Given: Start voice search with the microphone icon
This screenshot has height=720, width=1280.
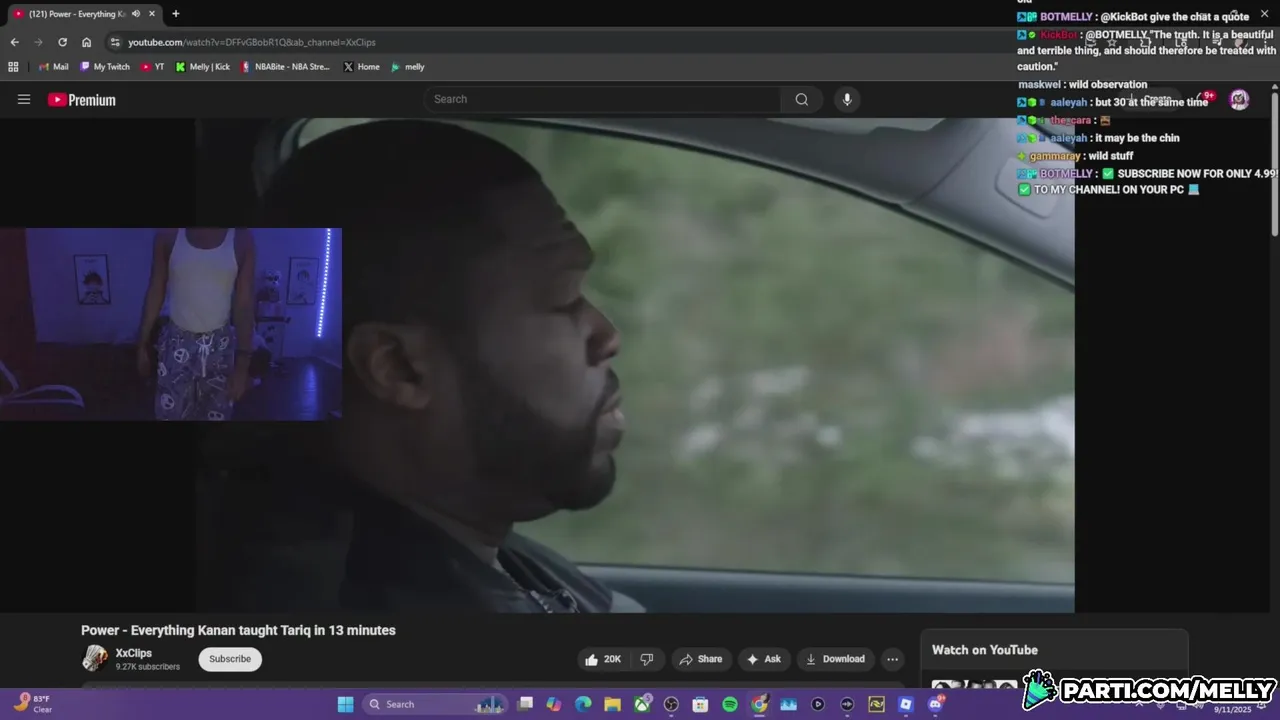Looking at the screenshot, I should tap(847, 99).
